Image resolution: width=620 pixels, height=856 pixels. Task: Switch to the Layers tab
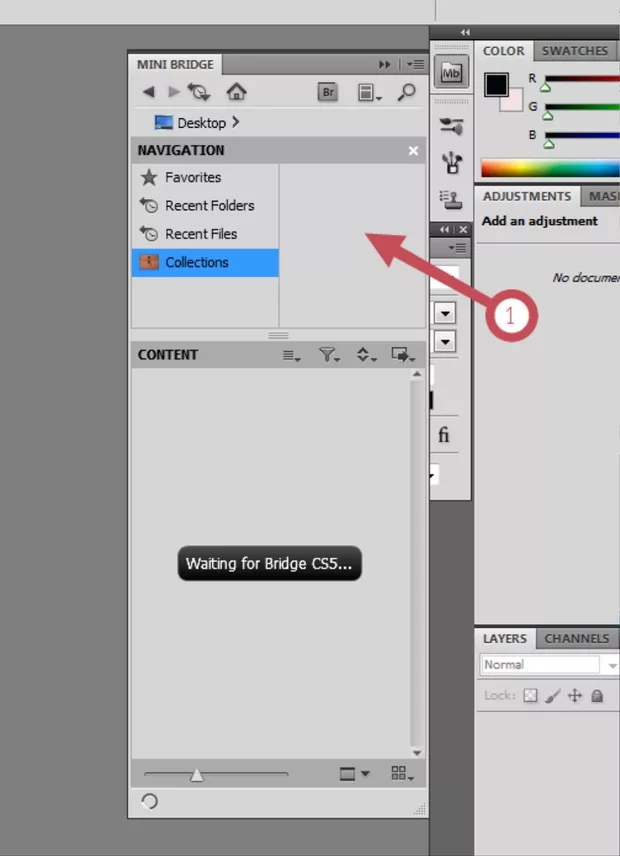(x=505, y=639)
